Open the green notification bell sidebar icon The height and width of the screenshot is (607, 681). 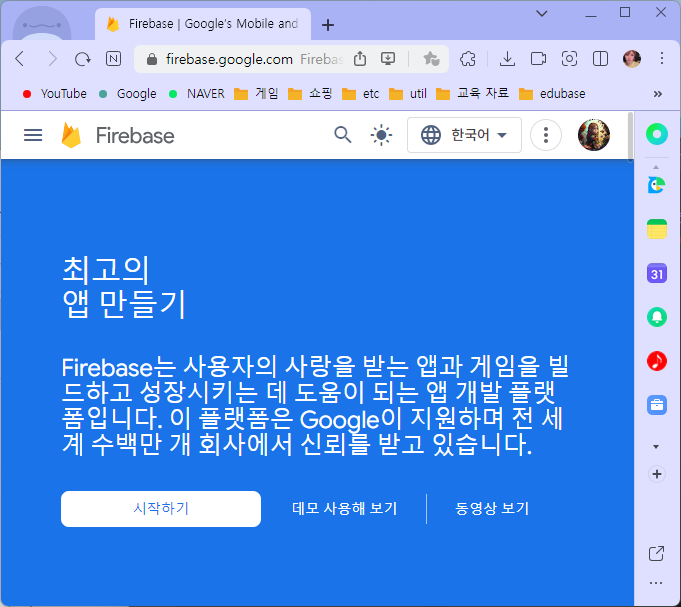click(657, 317)
